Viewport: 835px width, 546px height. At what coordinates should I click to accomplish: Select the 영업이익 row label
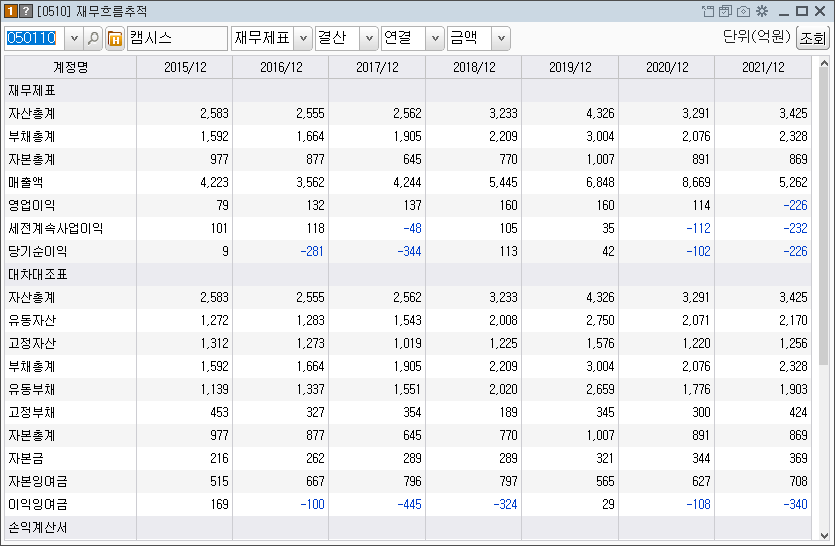click(32, 206)
